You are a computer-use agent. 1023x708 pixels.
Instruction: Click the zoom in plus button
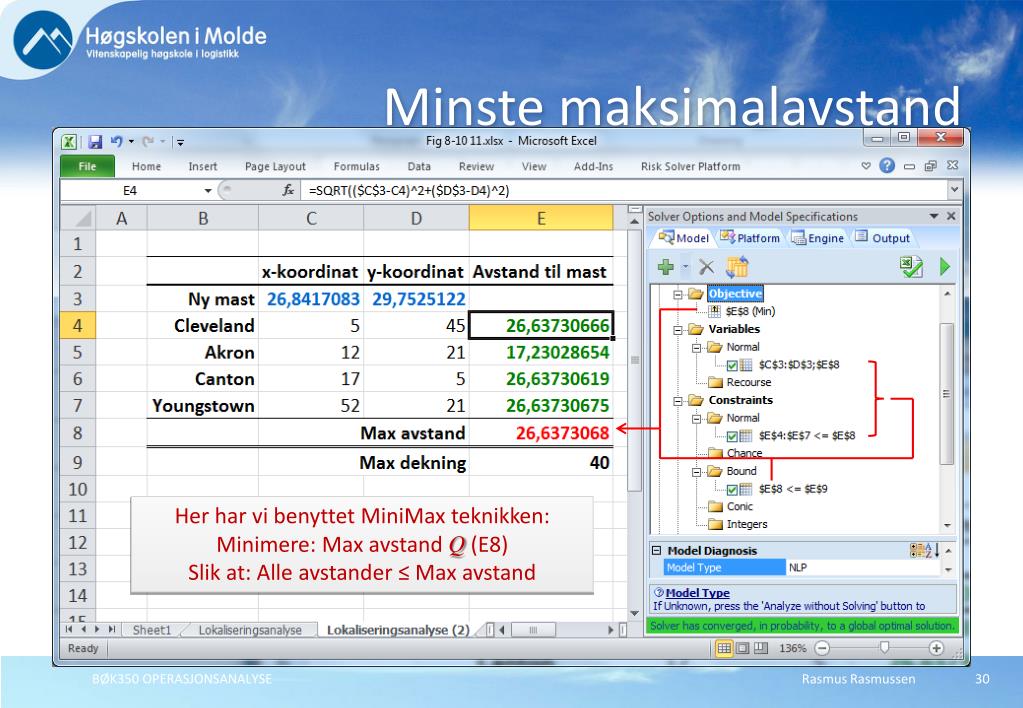[936, 648]
